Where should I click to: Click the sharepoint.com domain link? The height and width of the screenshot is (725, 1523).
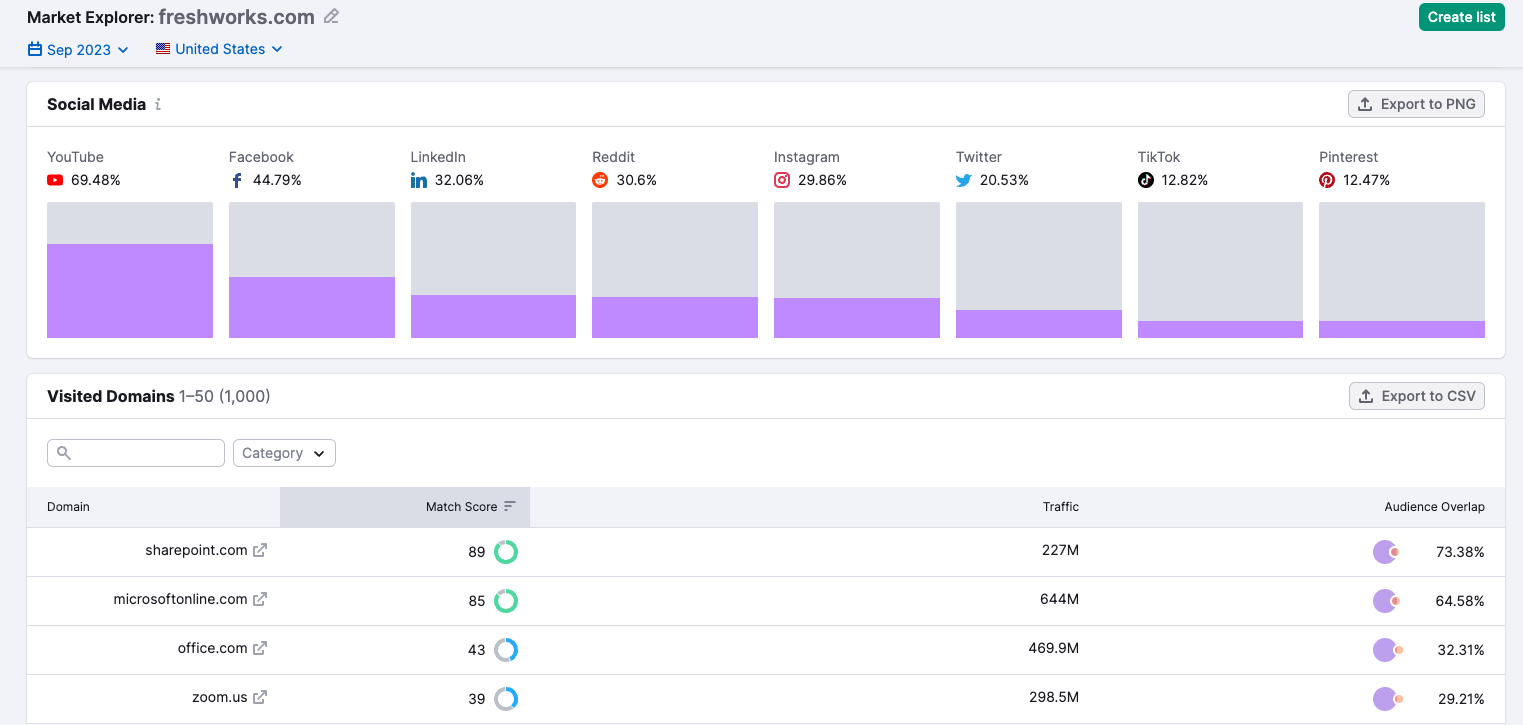pyautogui.click(x=196, y=550)
